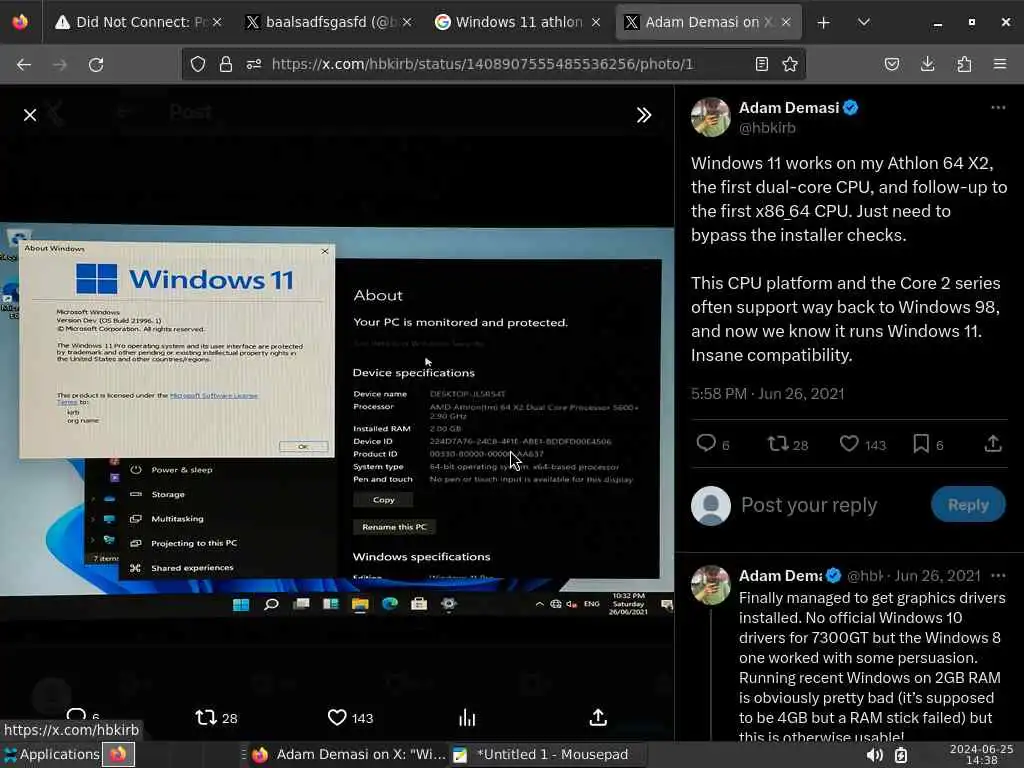Share from the icon below the photo
Screen dimensions: 1024x768
(598, 718)
